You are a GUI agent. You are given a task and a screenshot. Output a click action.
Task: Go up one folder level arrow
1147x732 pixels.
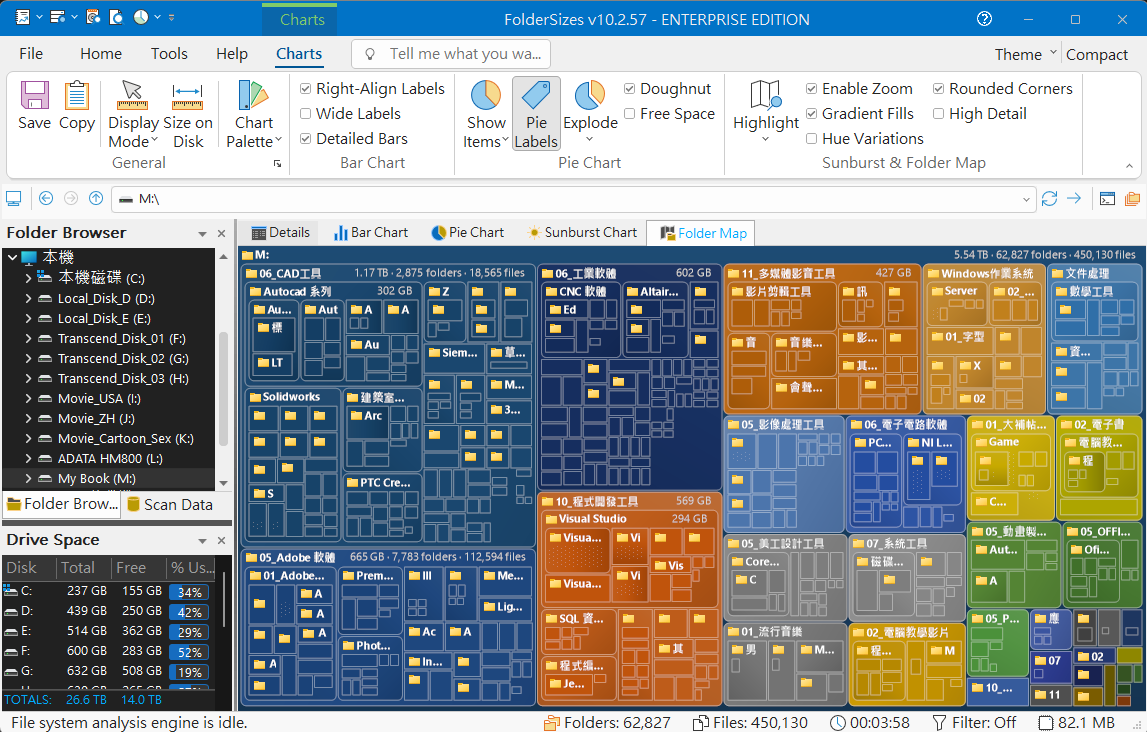tap(96, 198)
